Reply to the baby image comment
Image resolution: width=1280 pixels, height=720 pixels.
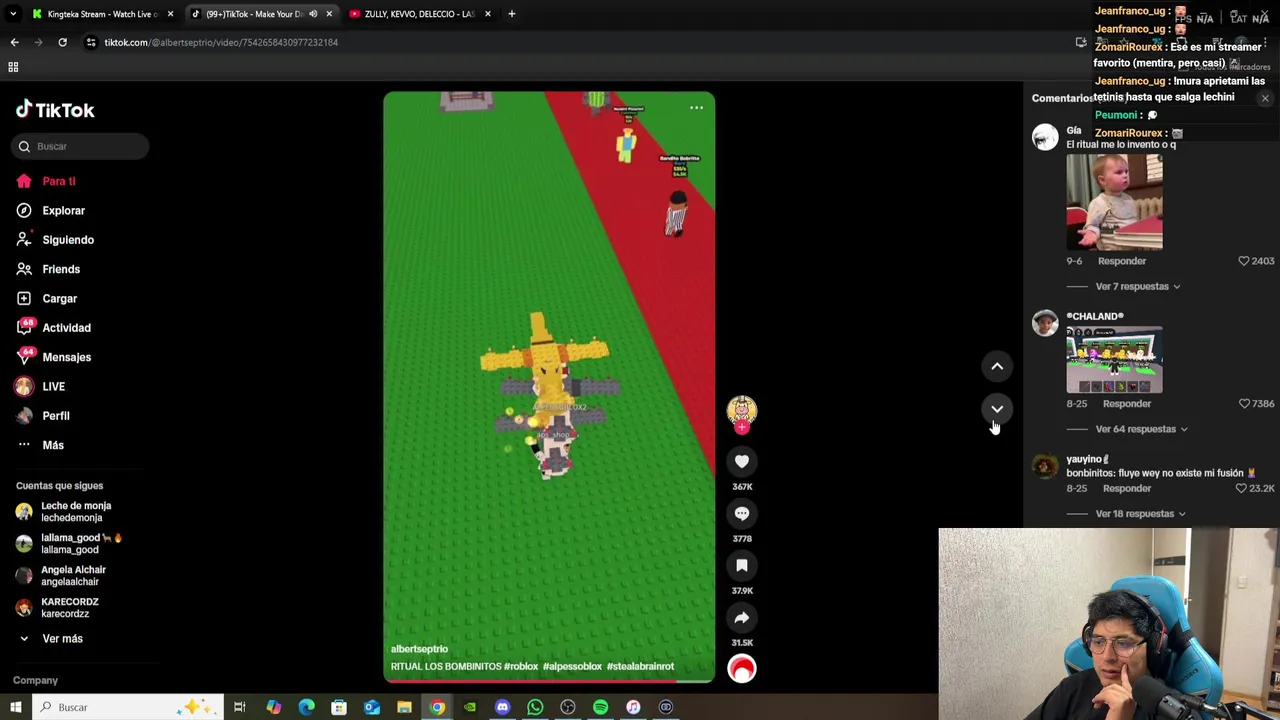coord(1122,261)
